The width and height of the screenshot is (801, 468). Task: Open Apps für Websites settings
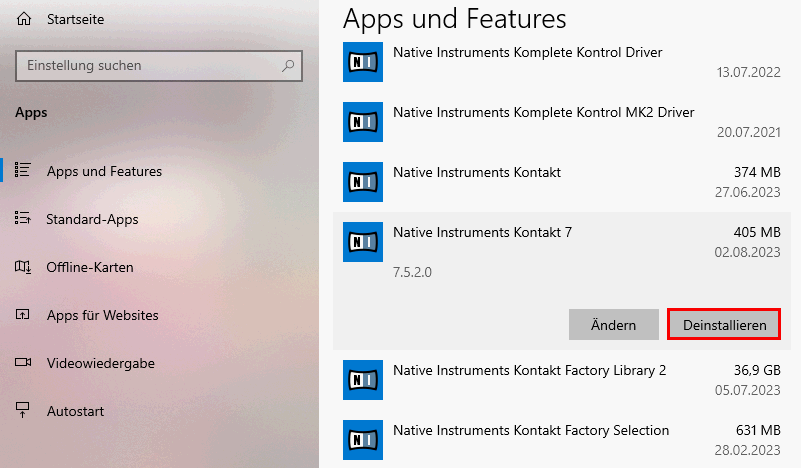pyautogui.click(x=103, y=315)
